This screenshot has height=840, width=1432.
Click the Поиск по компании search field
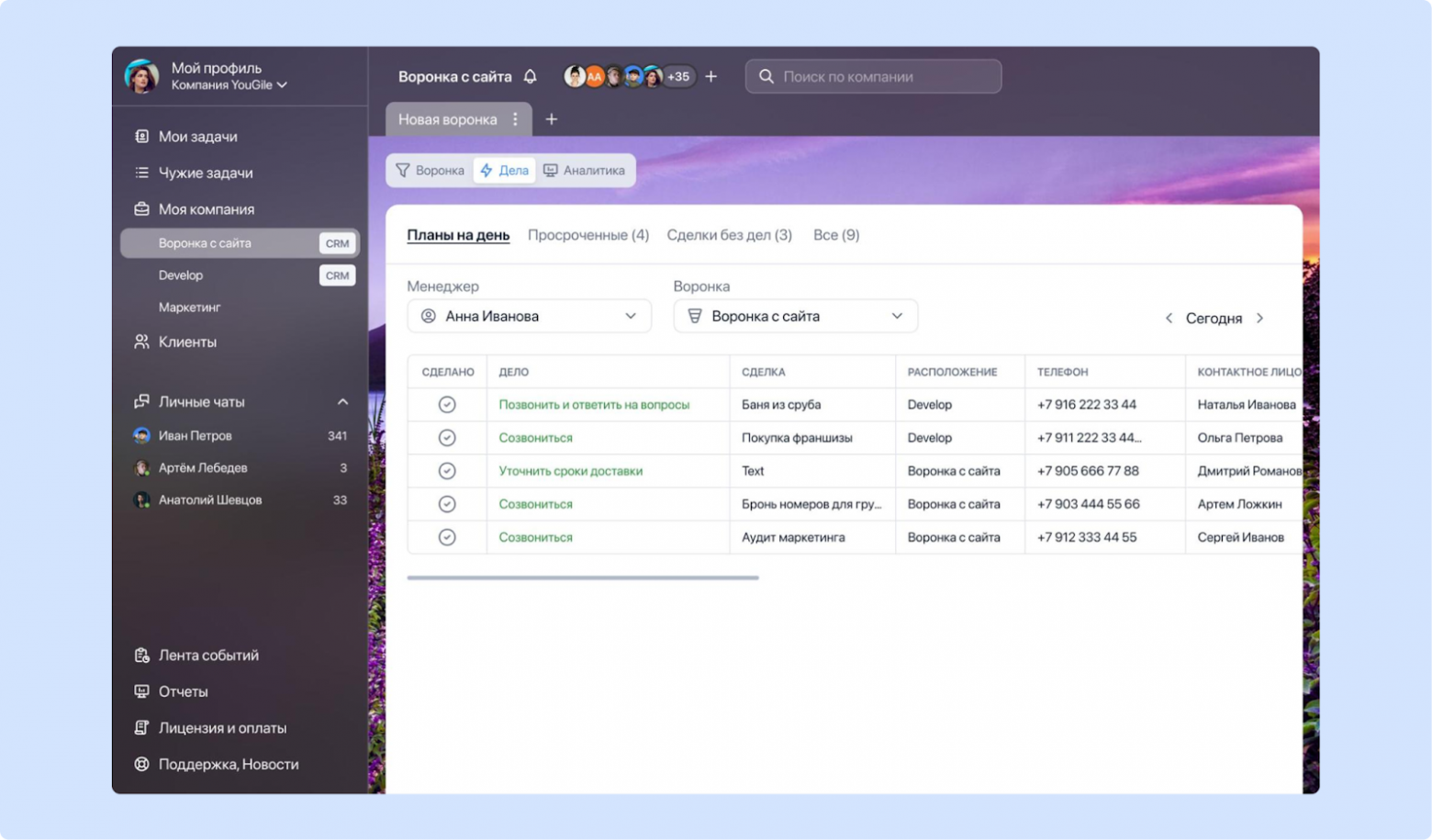pos(872,76)
